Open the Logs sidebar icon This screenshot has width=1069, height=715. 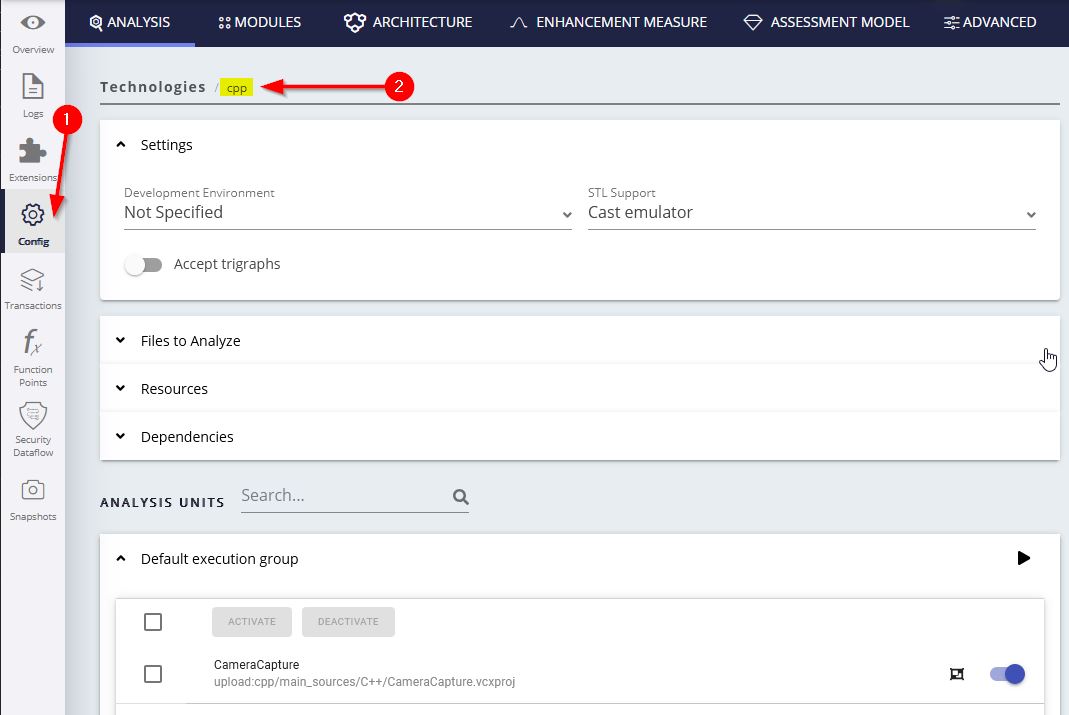click(x=33, y=87)
